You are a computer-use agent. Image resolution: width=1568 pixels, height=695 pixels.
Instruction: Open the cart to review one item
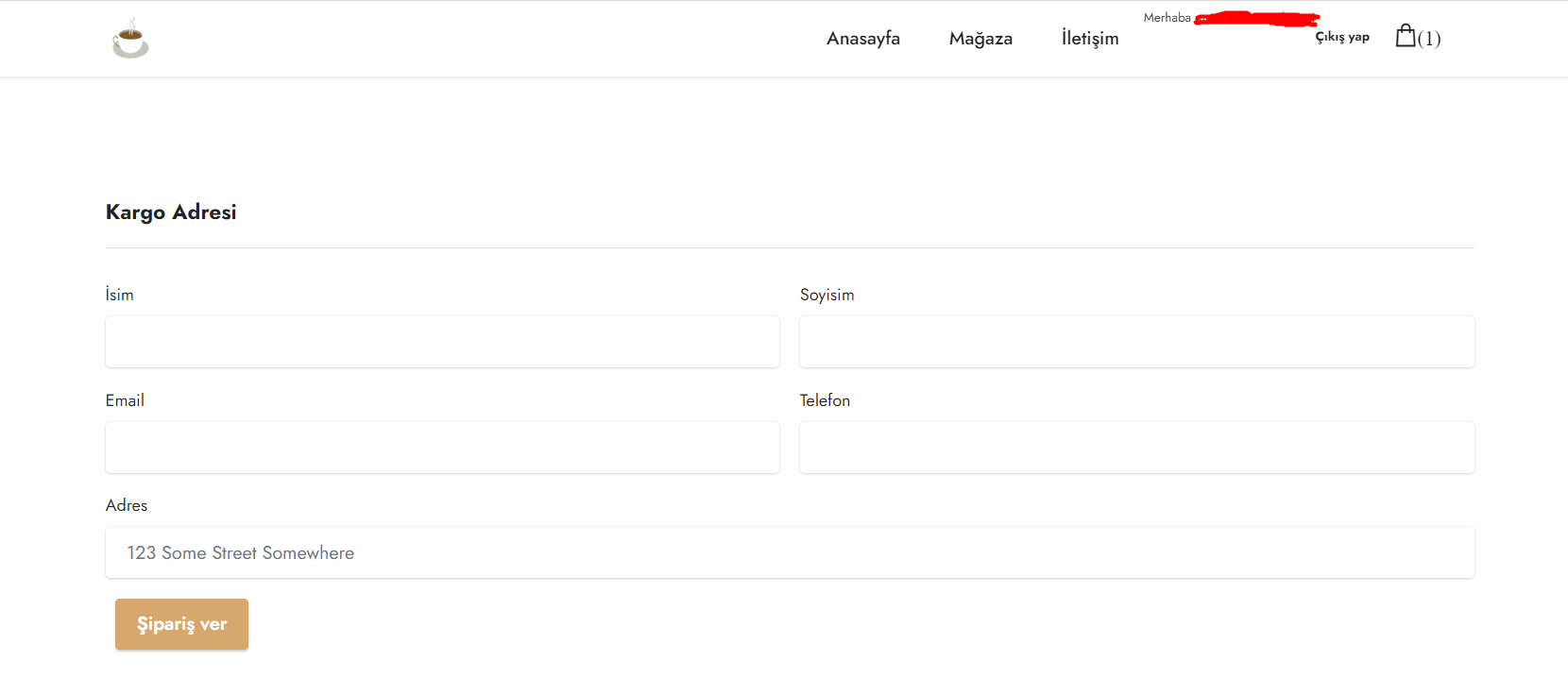[x=1417, y=38]
